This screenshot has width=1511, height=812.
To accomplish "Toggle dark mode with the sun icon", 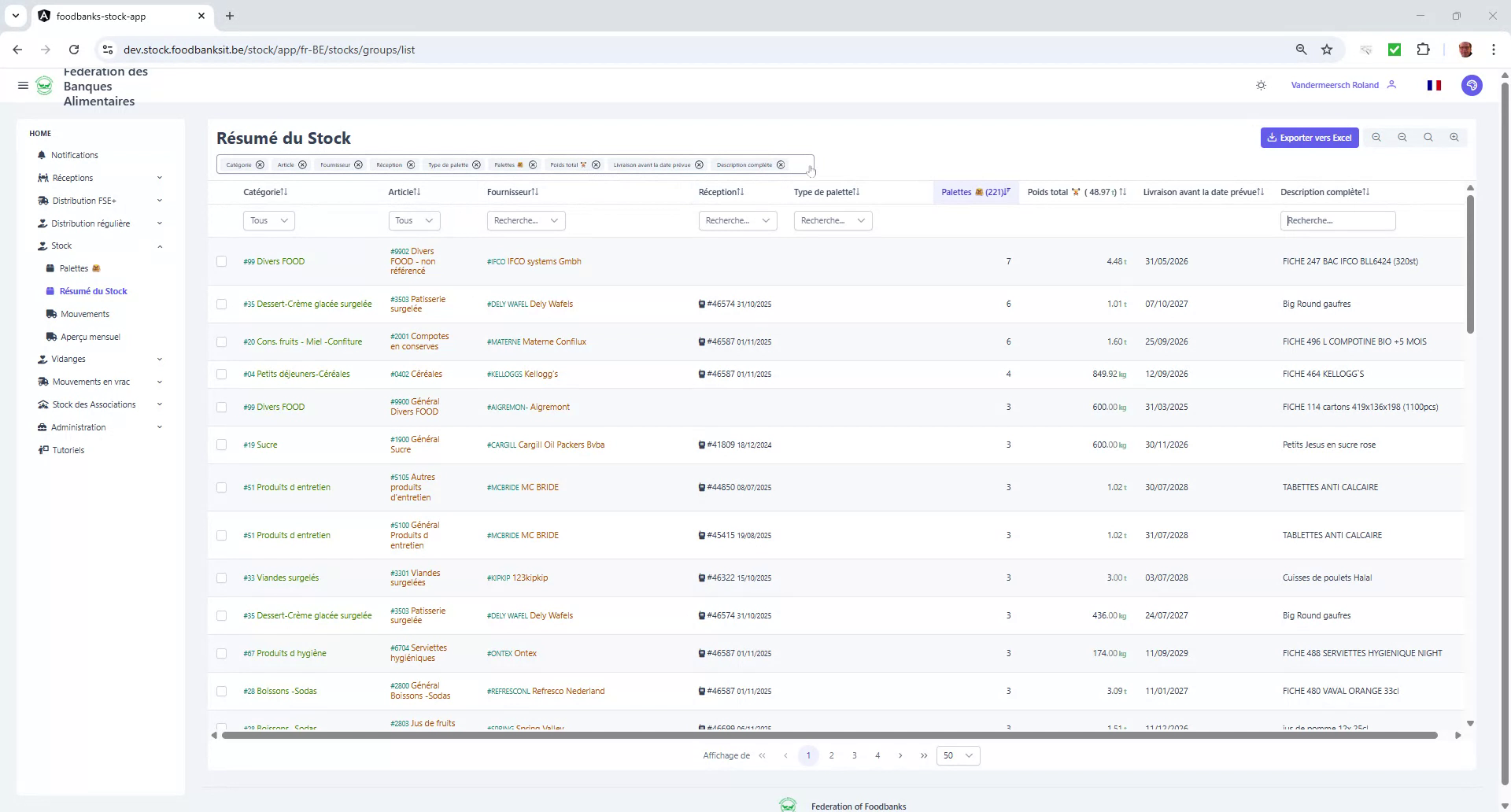I will pyautogui.click(x=1261, y=85).
